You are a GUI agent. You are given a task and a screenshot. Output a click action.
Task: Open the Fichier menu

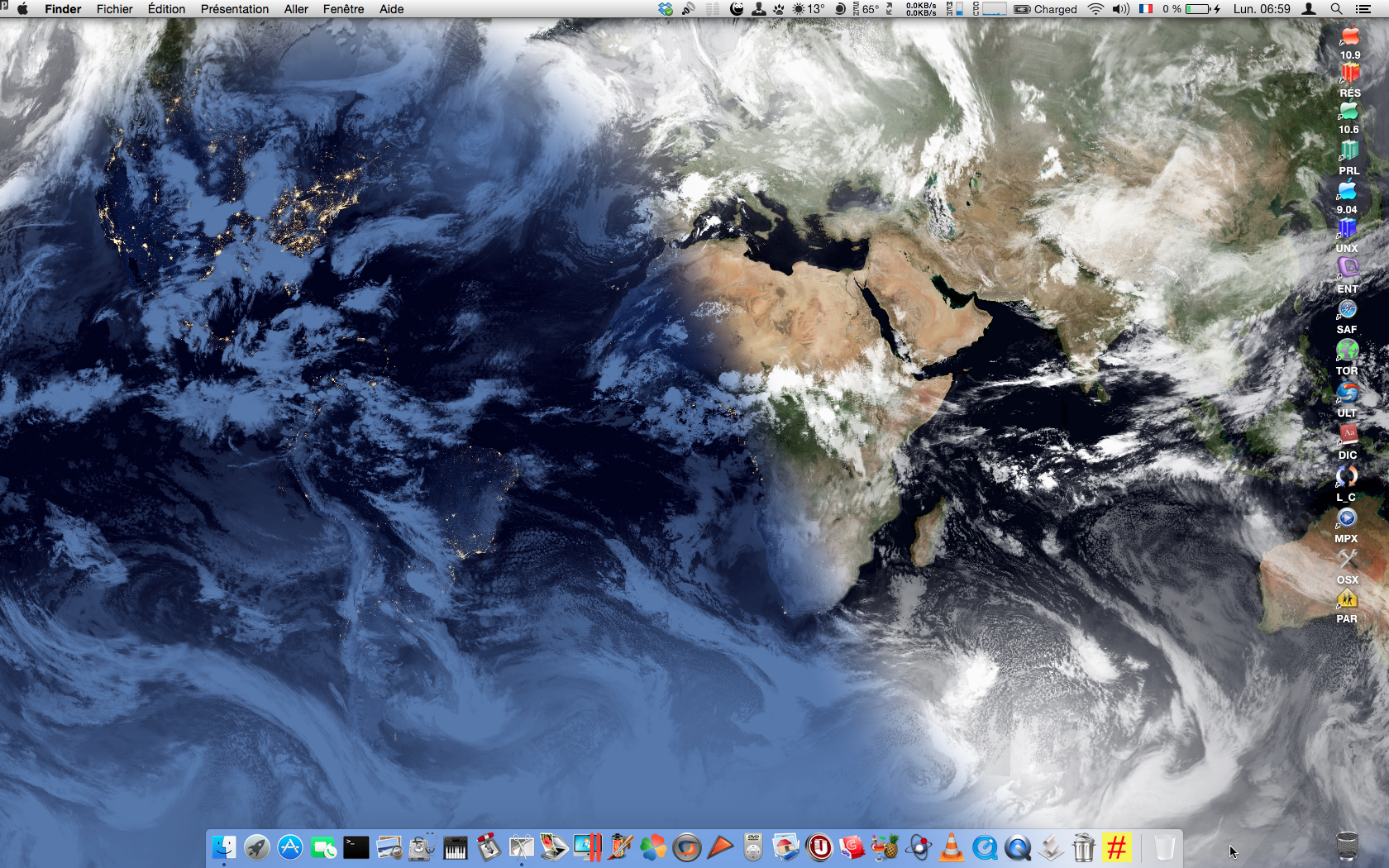tap(114, 9)
